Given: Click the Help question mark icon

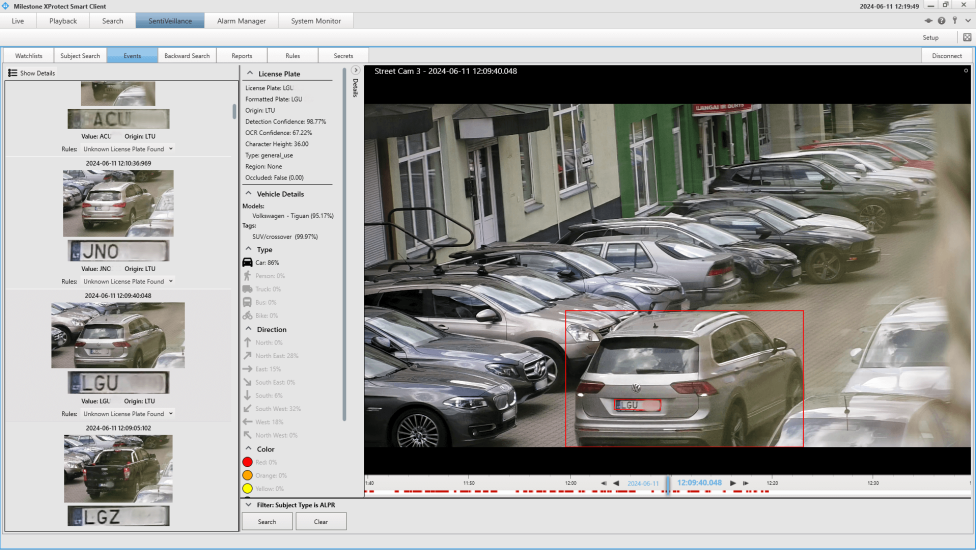Looking at the screenshot, I should (941, 21).
